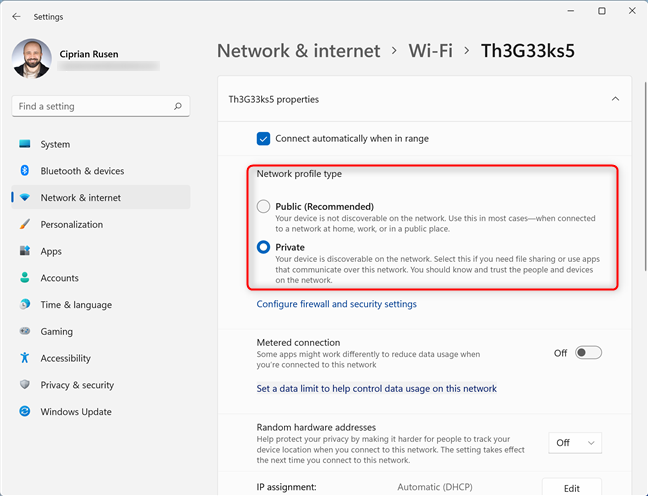Click the IP assignment label
648x496 pixels.
pos(286,487)
